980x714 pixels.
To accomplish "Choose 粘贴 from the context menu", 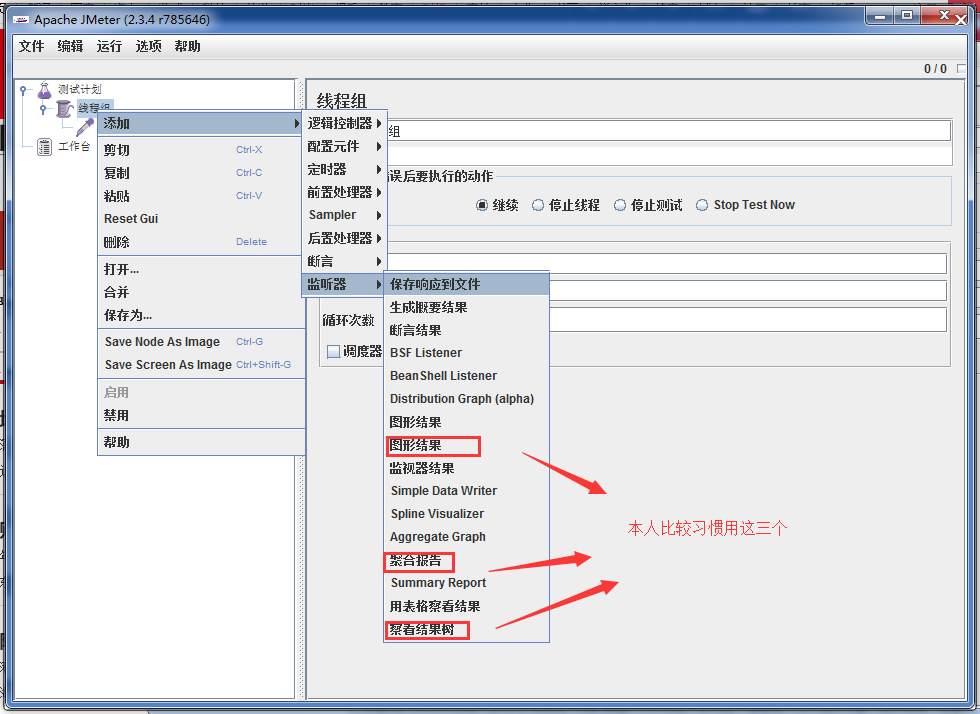I will tap(201, 196).
